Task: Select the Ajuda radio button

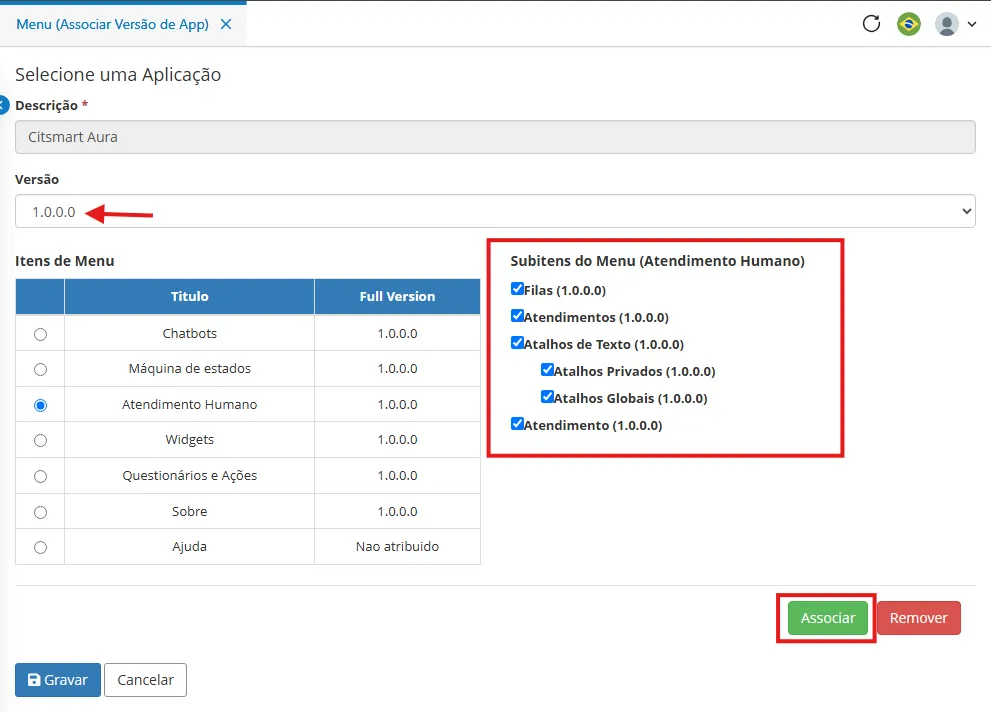Action: click(x=40, y=548)
